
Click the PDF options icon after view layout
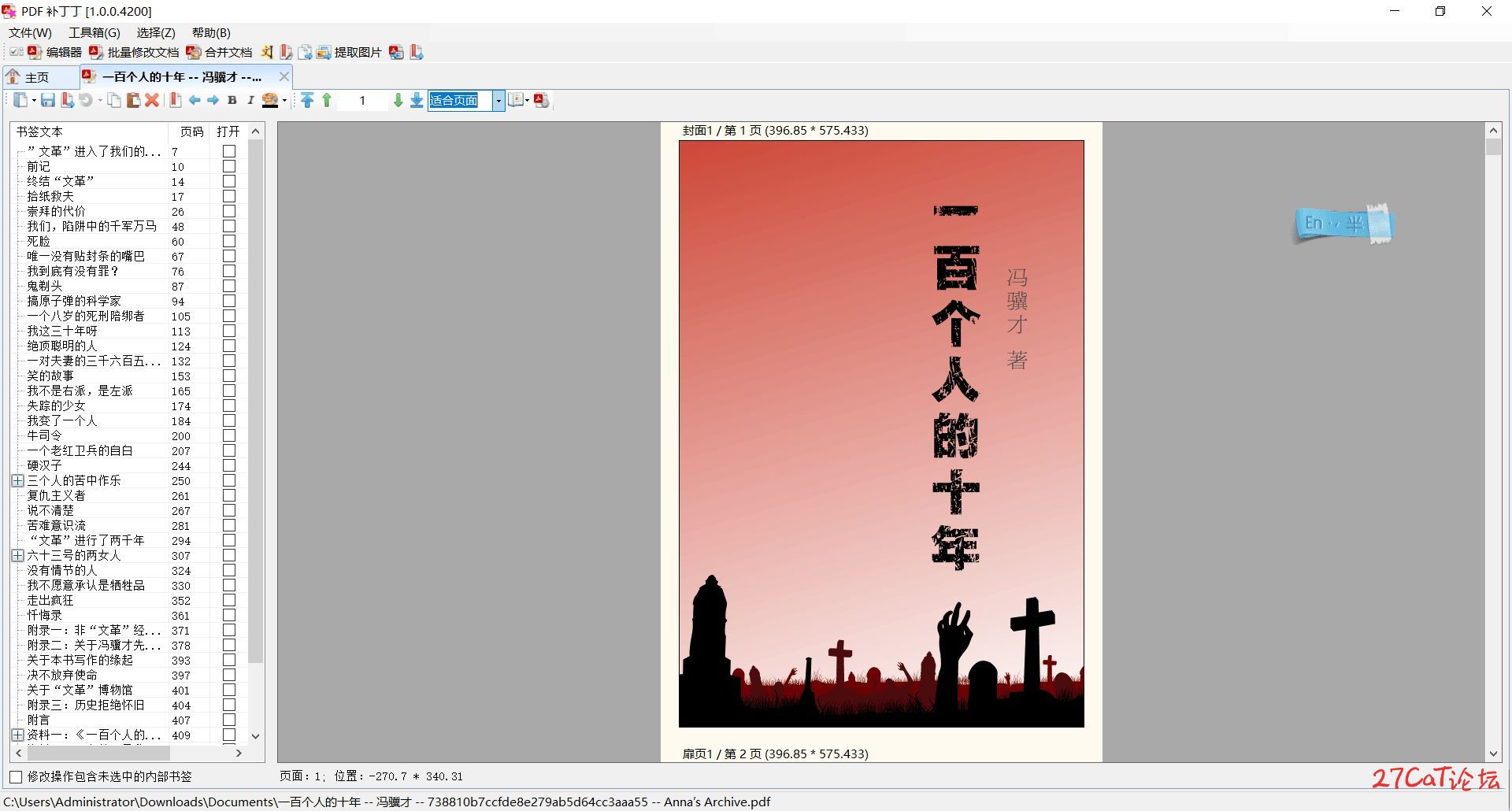click(x=541, y=100)
